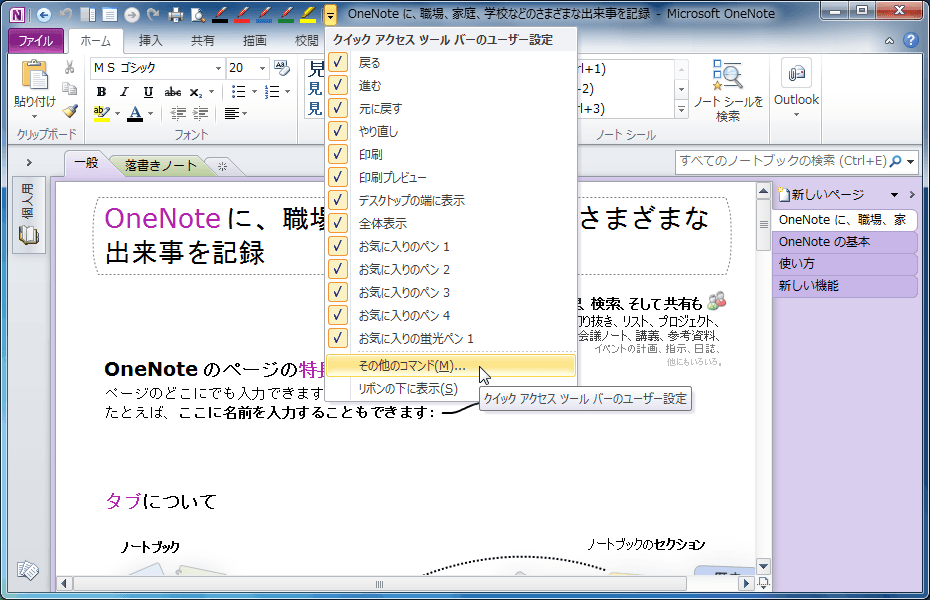Apply black font color button

point(136,113)
